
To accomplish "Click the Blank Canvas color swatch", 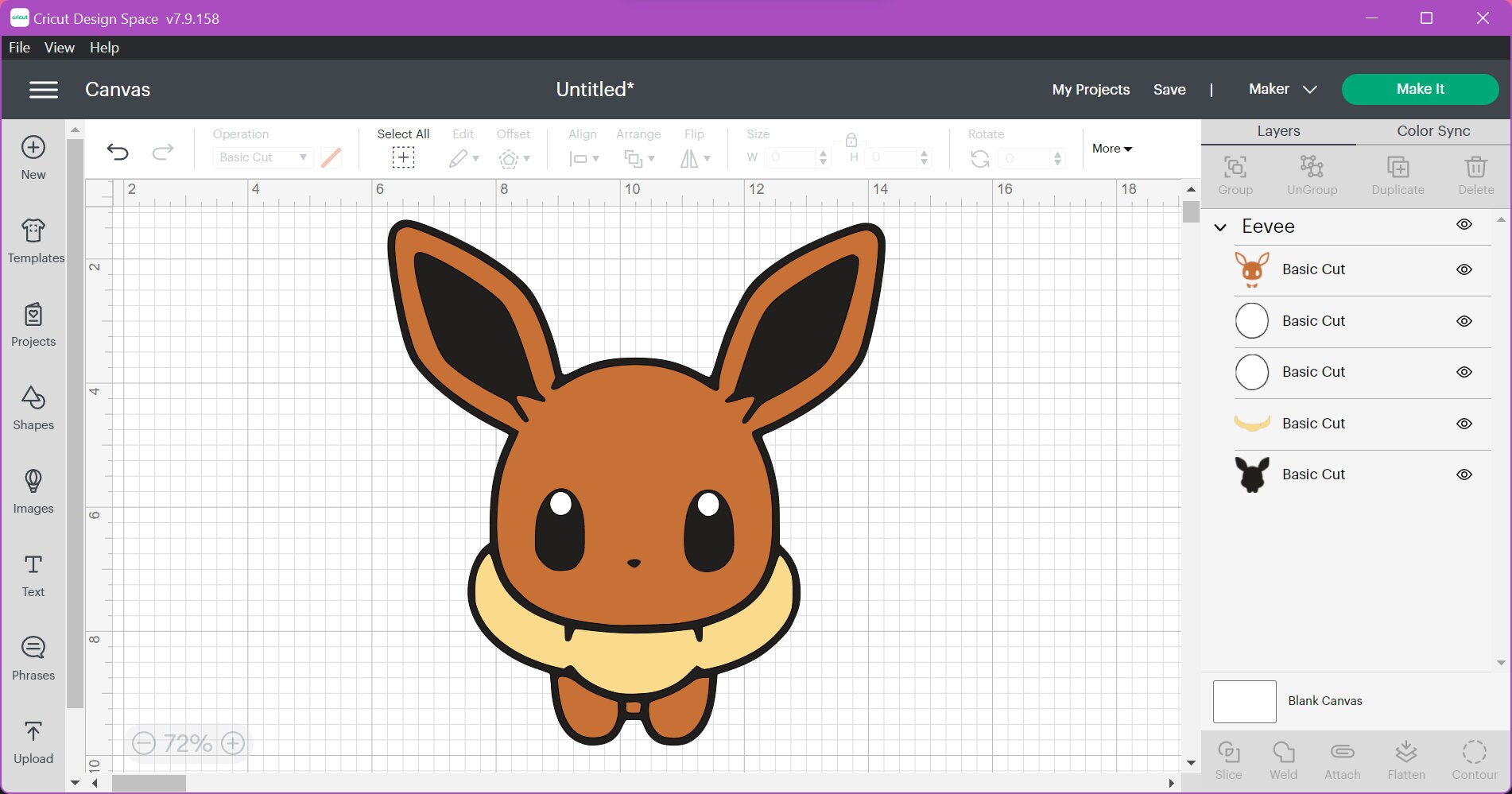I will (1243, 701).
